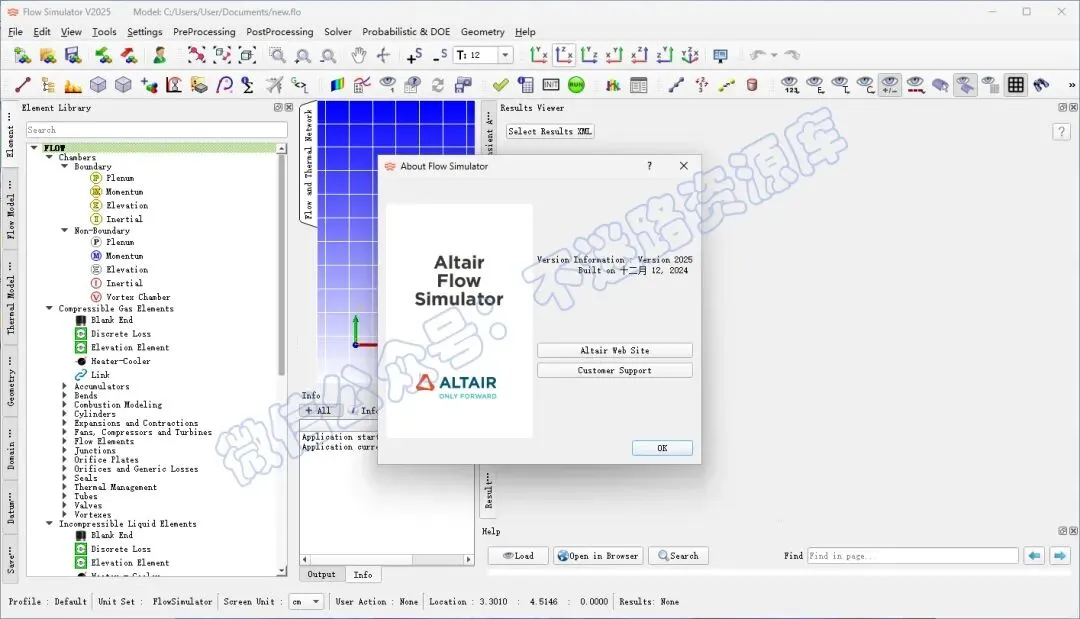
Task: Click the G<>L conversion icon
Action: (x=300, y=85)
